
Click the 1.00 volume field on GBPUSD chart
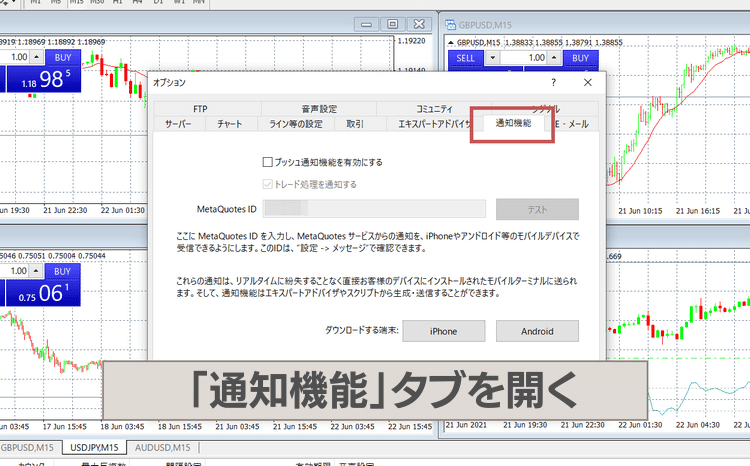pos(524,58)
